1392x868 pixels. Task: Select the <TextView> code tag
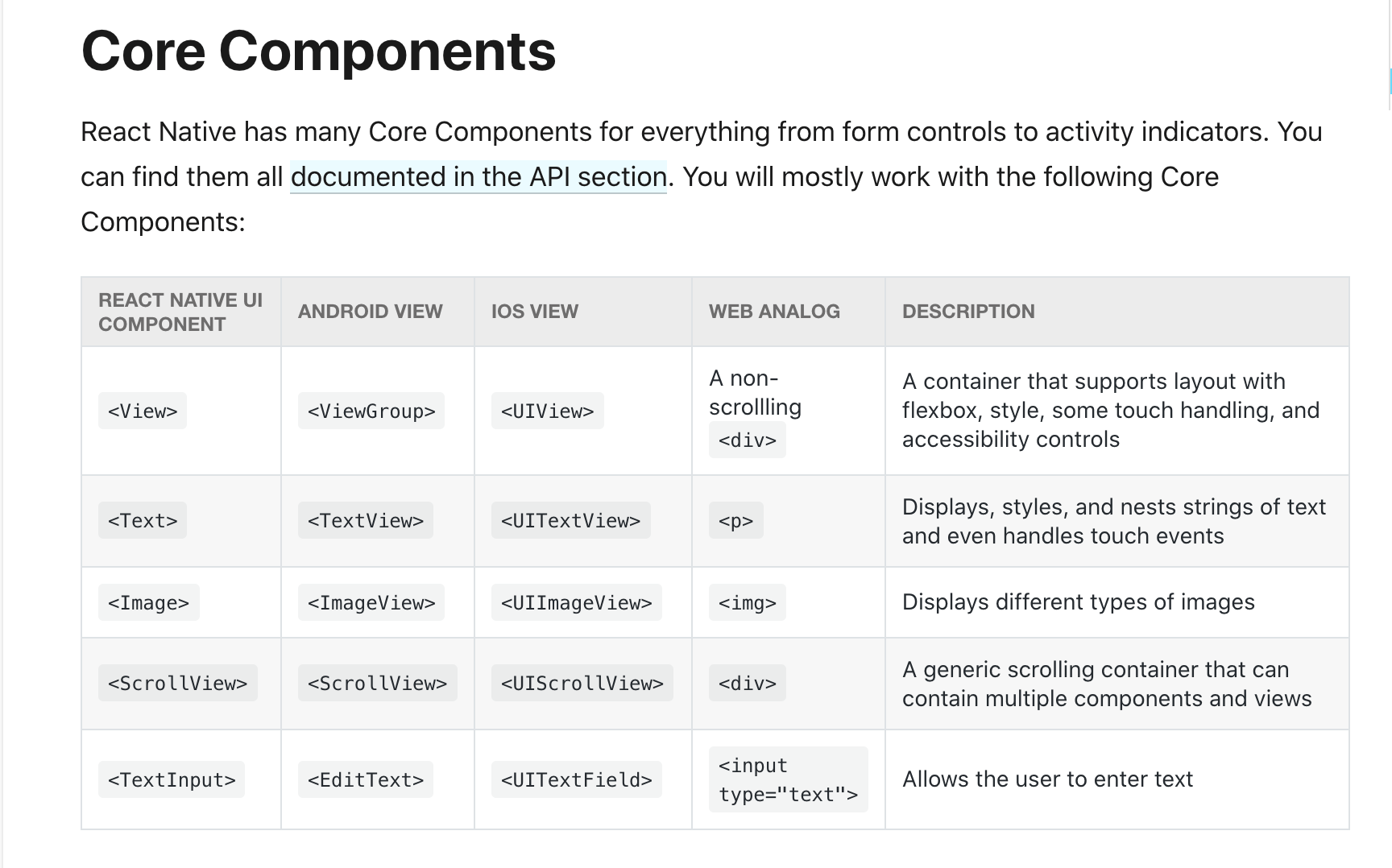coord(366,520)
